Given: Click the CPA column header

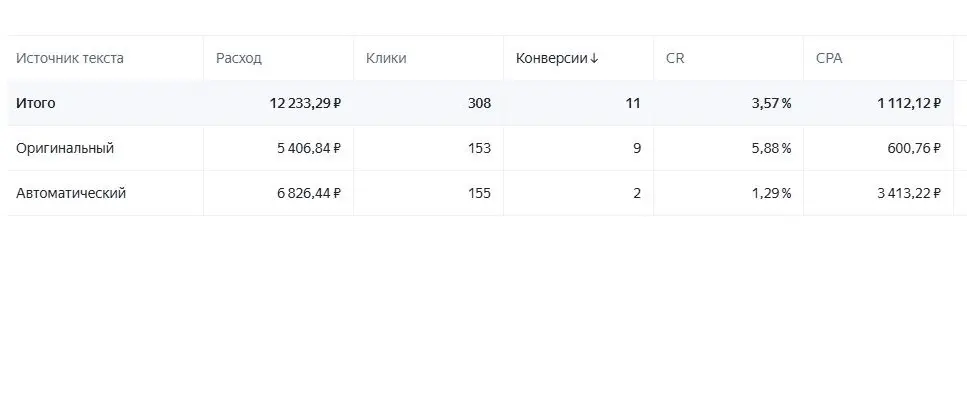Looking at the screenshot, I should point(829,59).
